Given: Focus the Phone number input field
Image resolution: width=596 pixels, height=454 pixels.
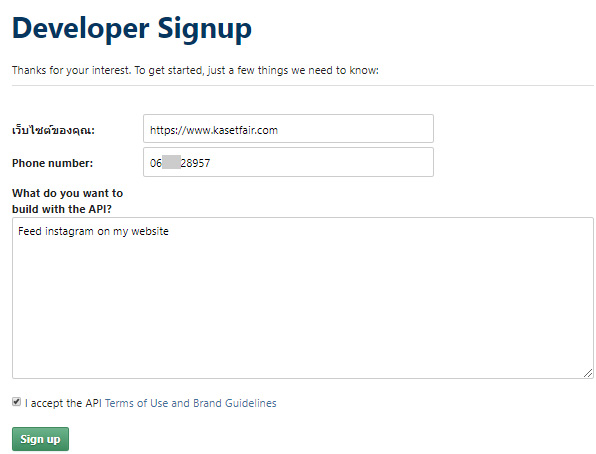Looking at the screenshot, I should pyautogui.click(x=288, y=162).
